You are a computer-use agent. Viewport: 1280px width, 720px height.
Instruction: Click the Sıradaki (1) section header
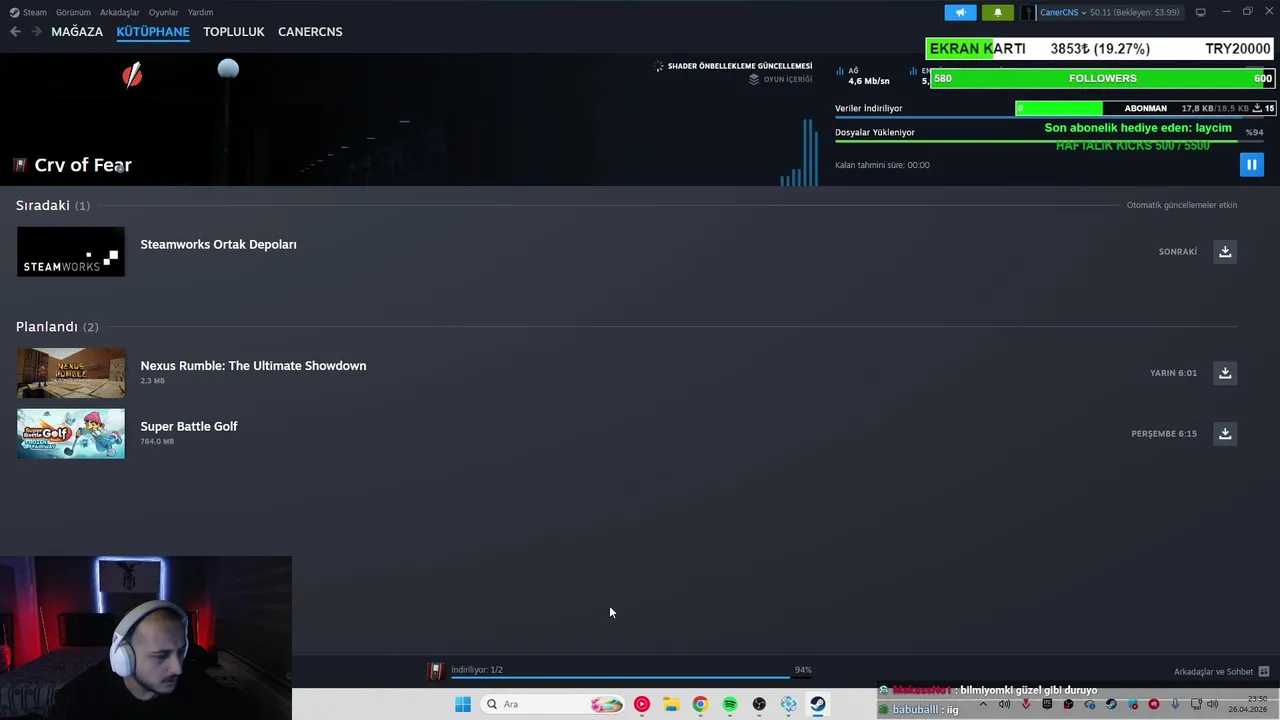53,205
